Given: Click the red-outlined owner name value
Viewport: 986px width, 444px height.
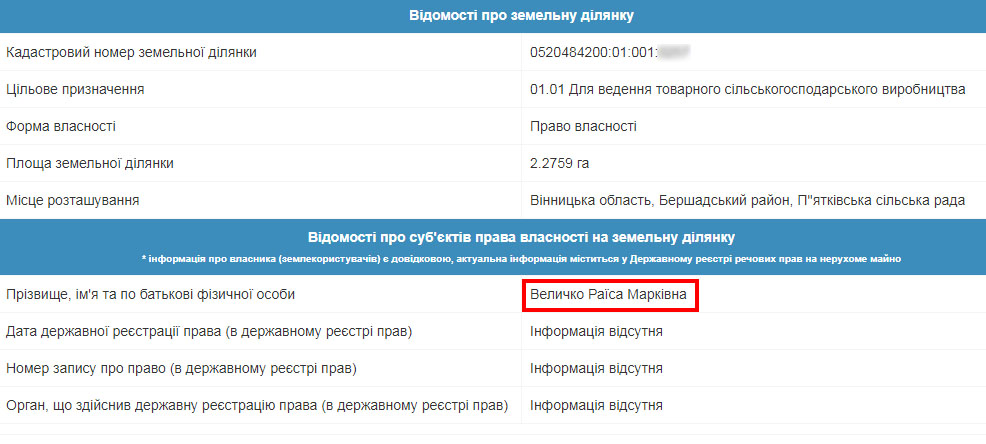Looking at the screenshot, I should click(609, 296).
